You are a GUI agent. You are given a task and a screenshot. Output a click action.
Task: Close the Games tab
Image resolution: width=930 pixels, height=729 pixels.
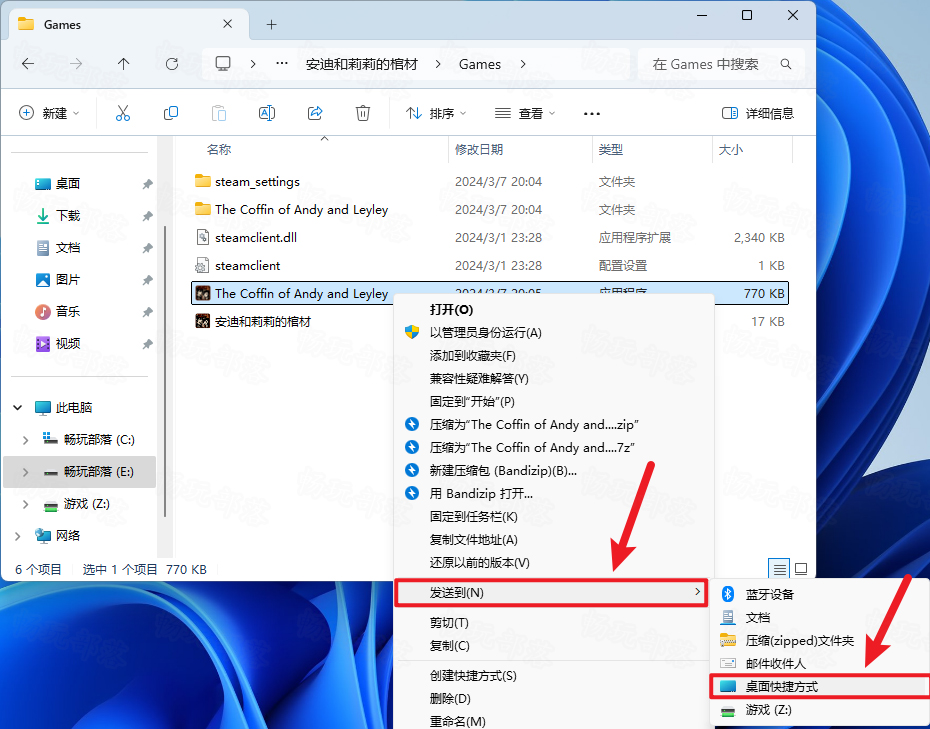[227, 24]
